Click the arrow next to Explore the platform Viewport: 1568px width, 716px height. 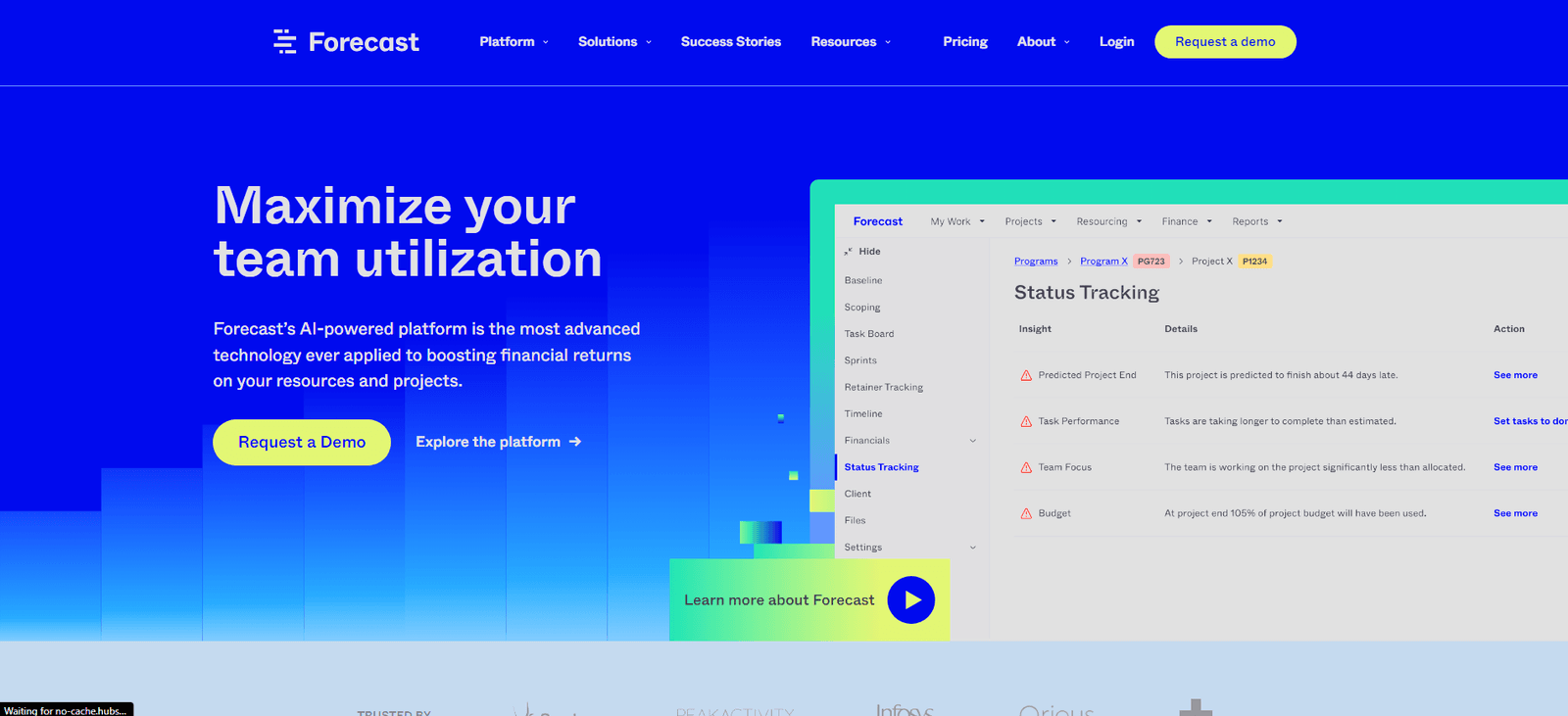[x=575, y=442]
